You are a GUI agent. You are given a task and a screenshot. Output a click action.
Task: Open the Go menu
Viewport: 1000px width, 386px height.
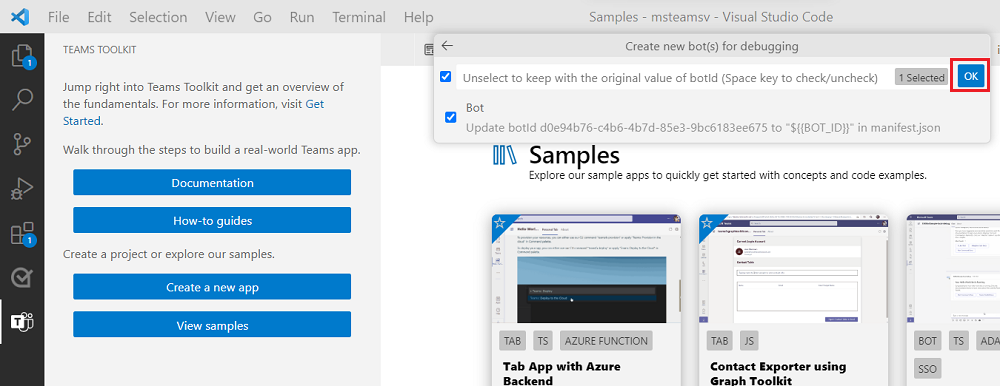click(262, 17)
